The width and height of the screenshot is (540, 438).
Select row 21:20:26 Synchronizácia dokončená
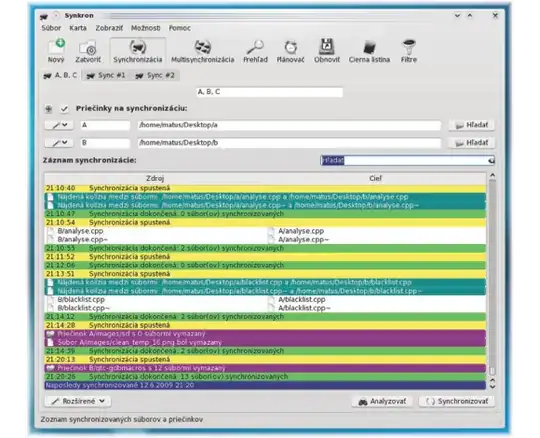(265, 377)
